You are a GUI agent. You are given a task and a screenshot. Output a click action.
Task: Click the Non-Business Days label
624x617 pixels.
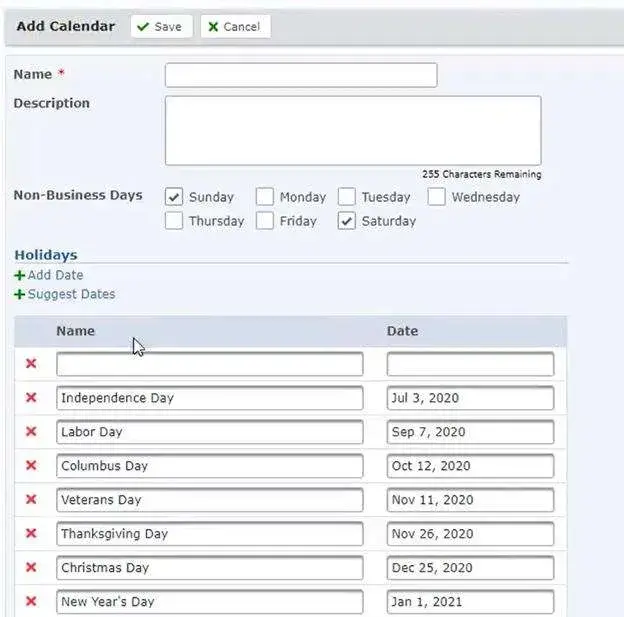click(x=78, y=195)
